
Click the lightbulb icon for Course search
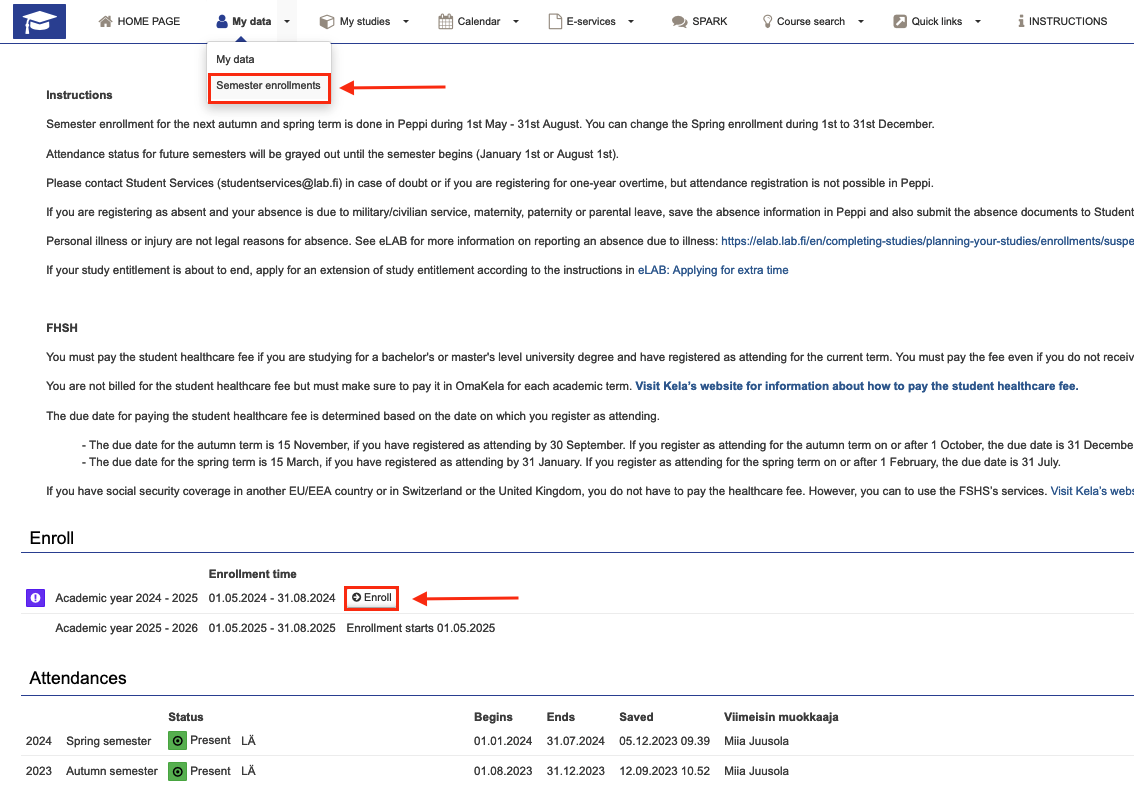(x=767, y=21)
